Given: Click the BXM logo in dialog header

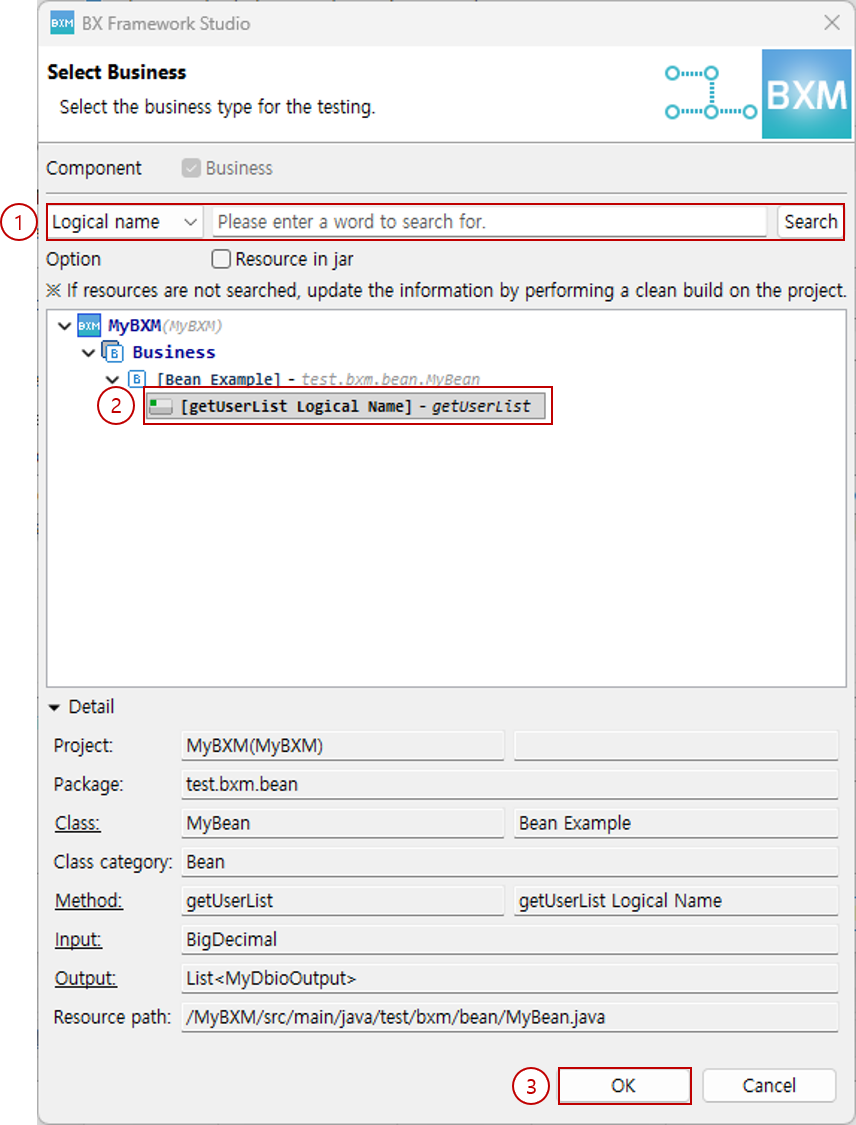Looking at the screenshot, I should pos(806,96).
